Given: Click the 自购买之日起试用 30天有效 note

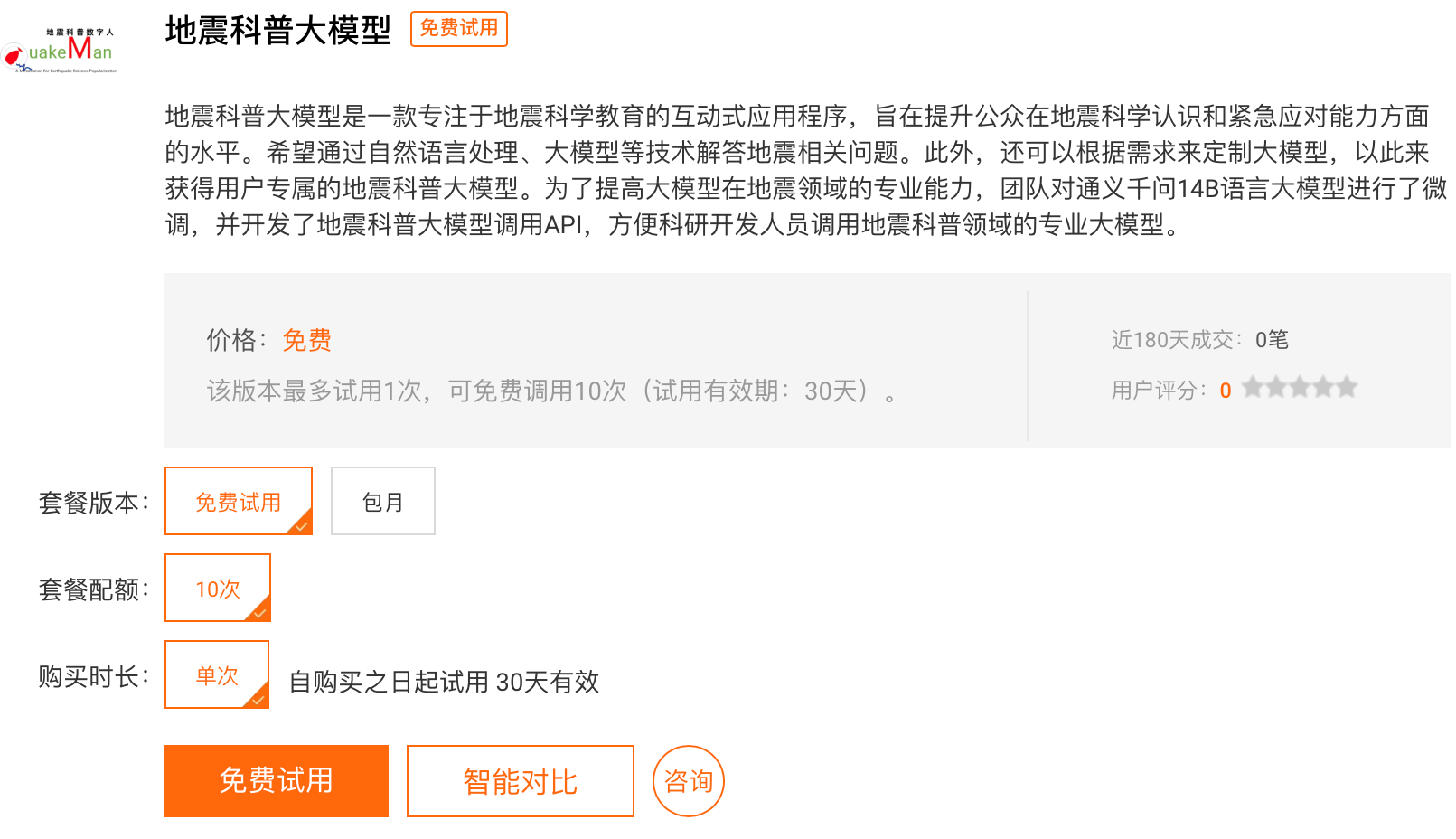Looking at the screenshot, I should tap(444, 682).
